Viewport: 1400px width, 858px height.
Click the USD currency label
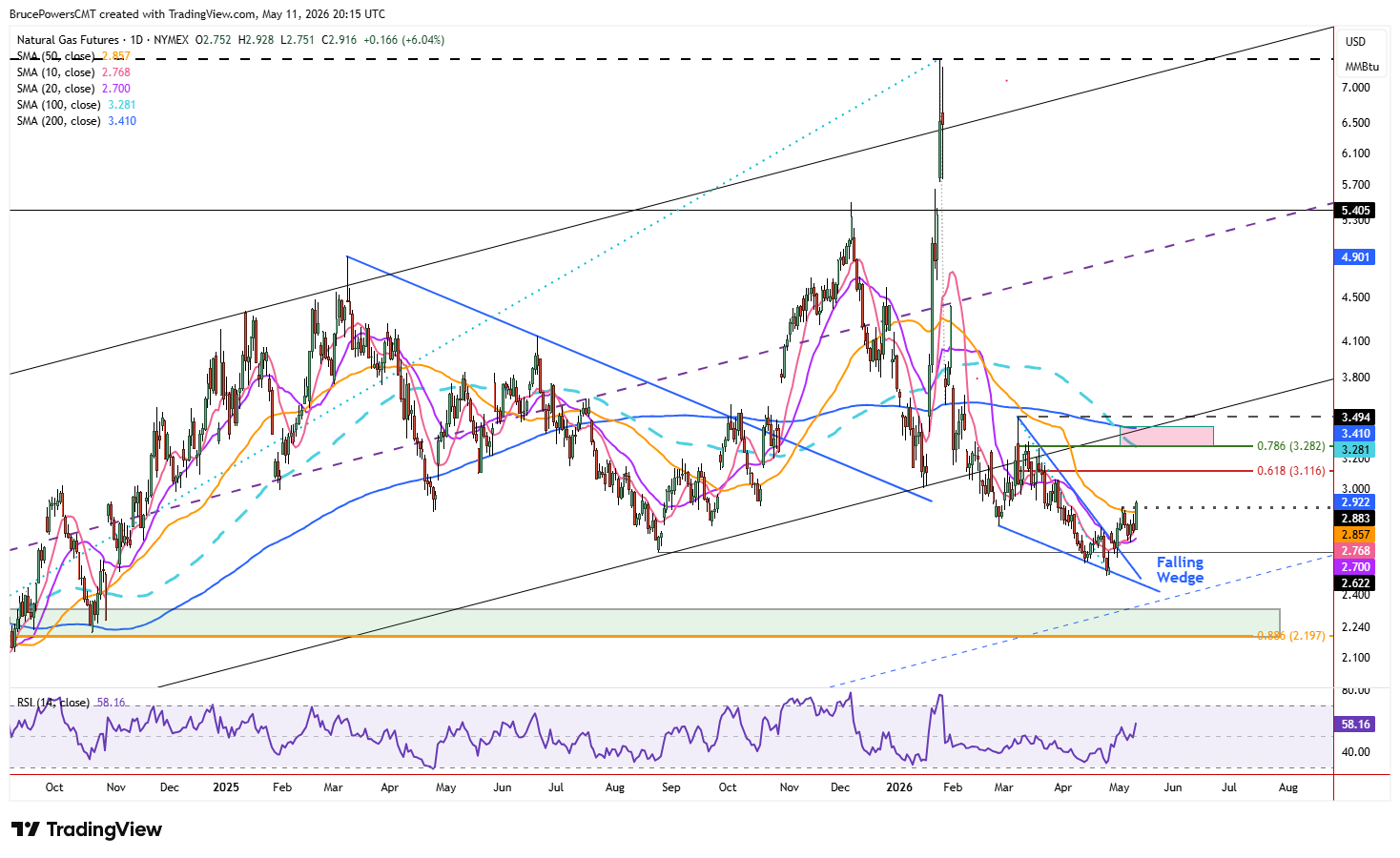click(1355, 42)
